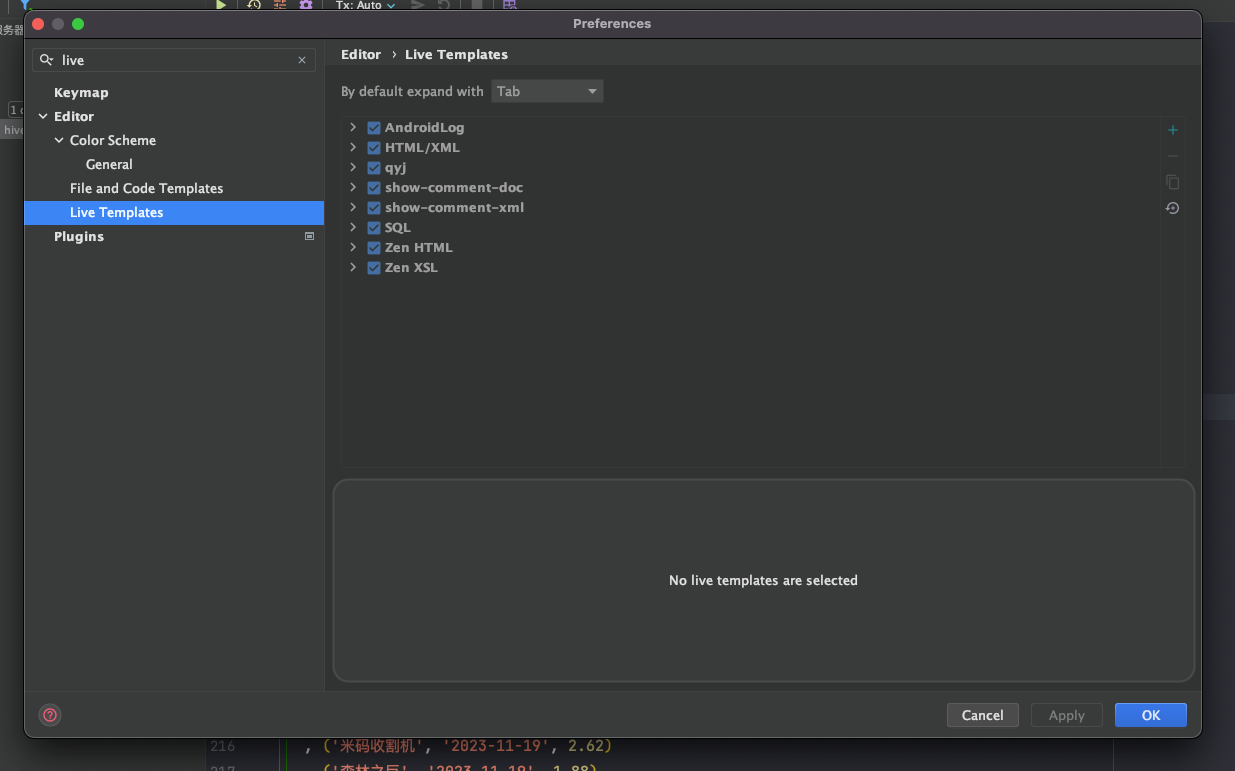Click the Cancel button
This screenshot has width=1235, height=771.
pyautogui.click(x=983, y=715)
